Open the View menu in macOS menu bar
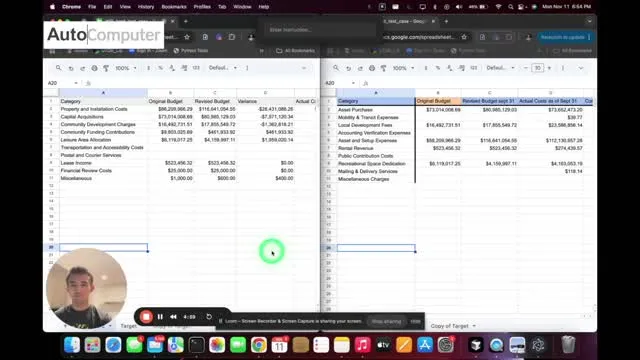This screenshot has height=360, width=640. point(125,7)
